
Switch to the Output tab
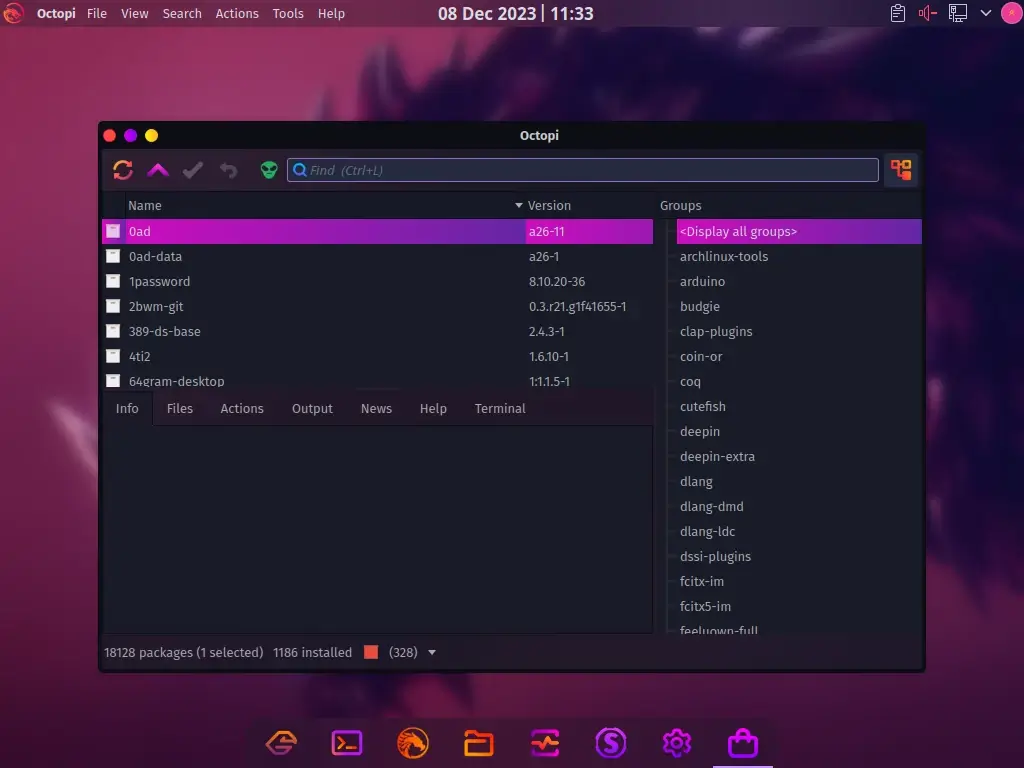pyautogui.click(x=312, y=409)
